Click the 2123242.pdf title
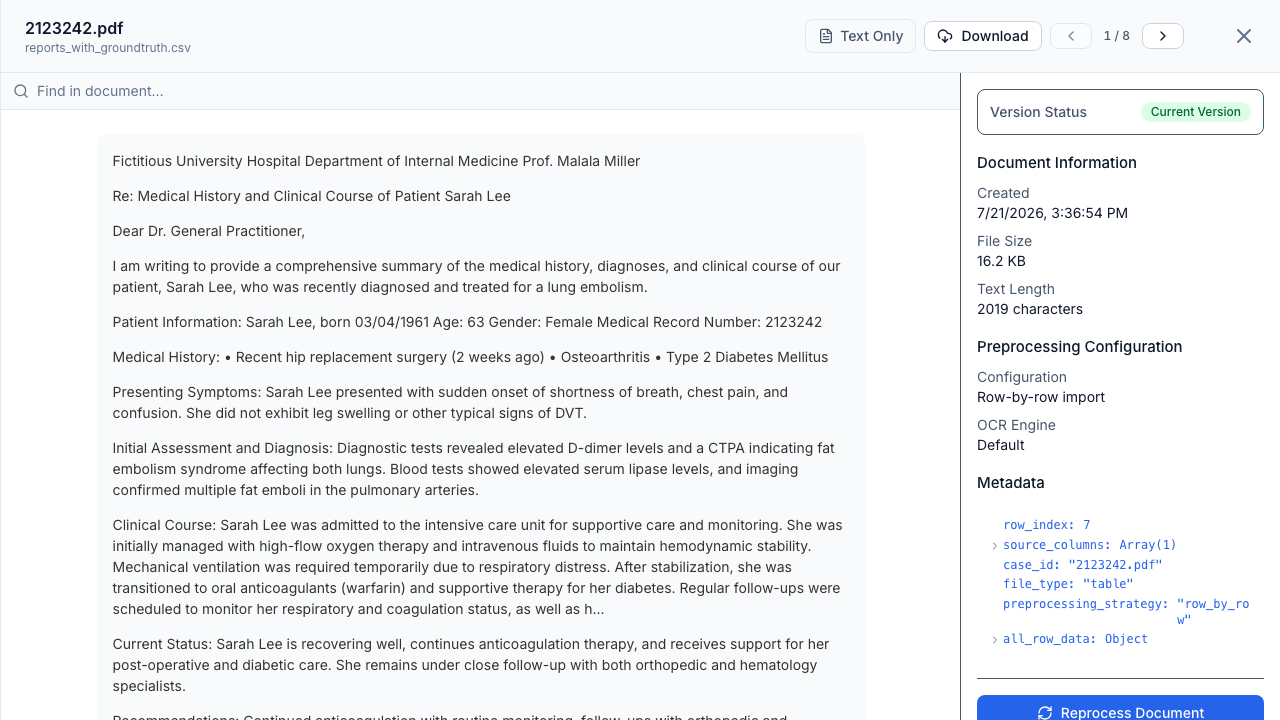Viewport: 1280px width, 720px height. click(74, 28)
